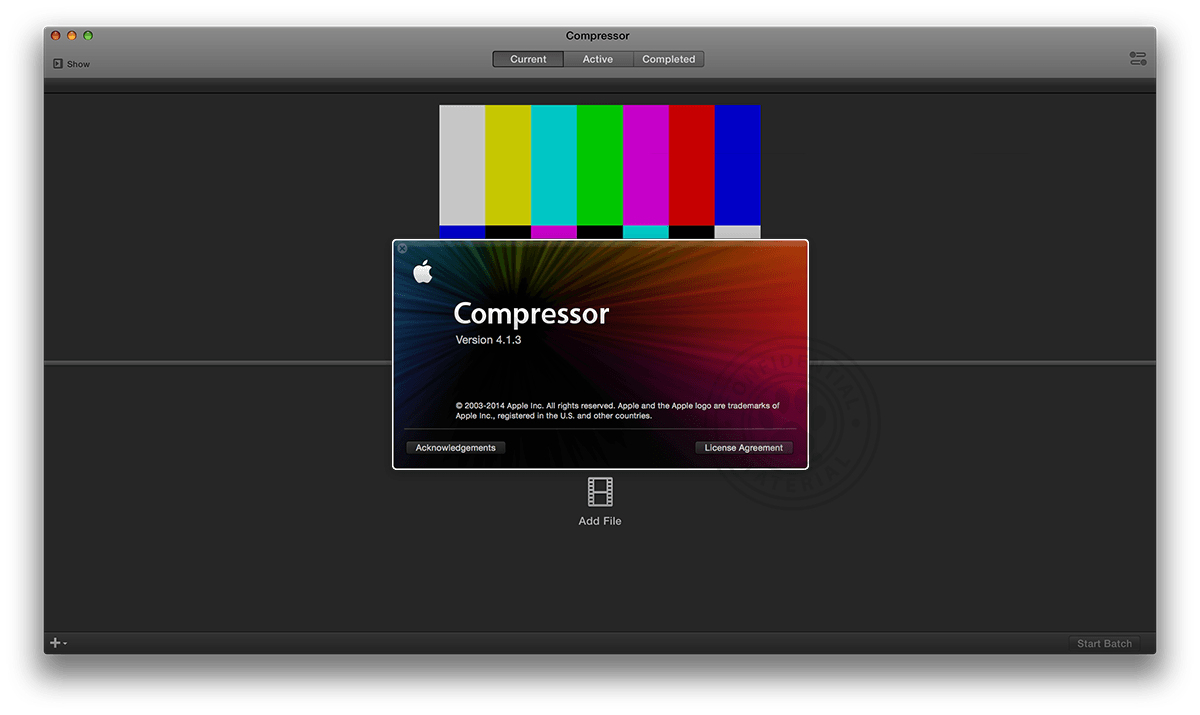Viewport: 1200px width, 715px height.
Task: Click the Add File filmstrip icon
Action: pyautogui.click(x=600, y=492)
